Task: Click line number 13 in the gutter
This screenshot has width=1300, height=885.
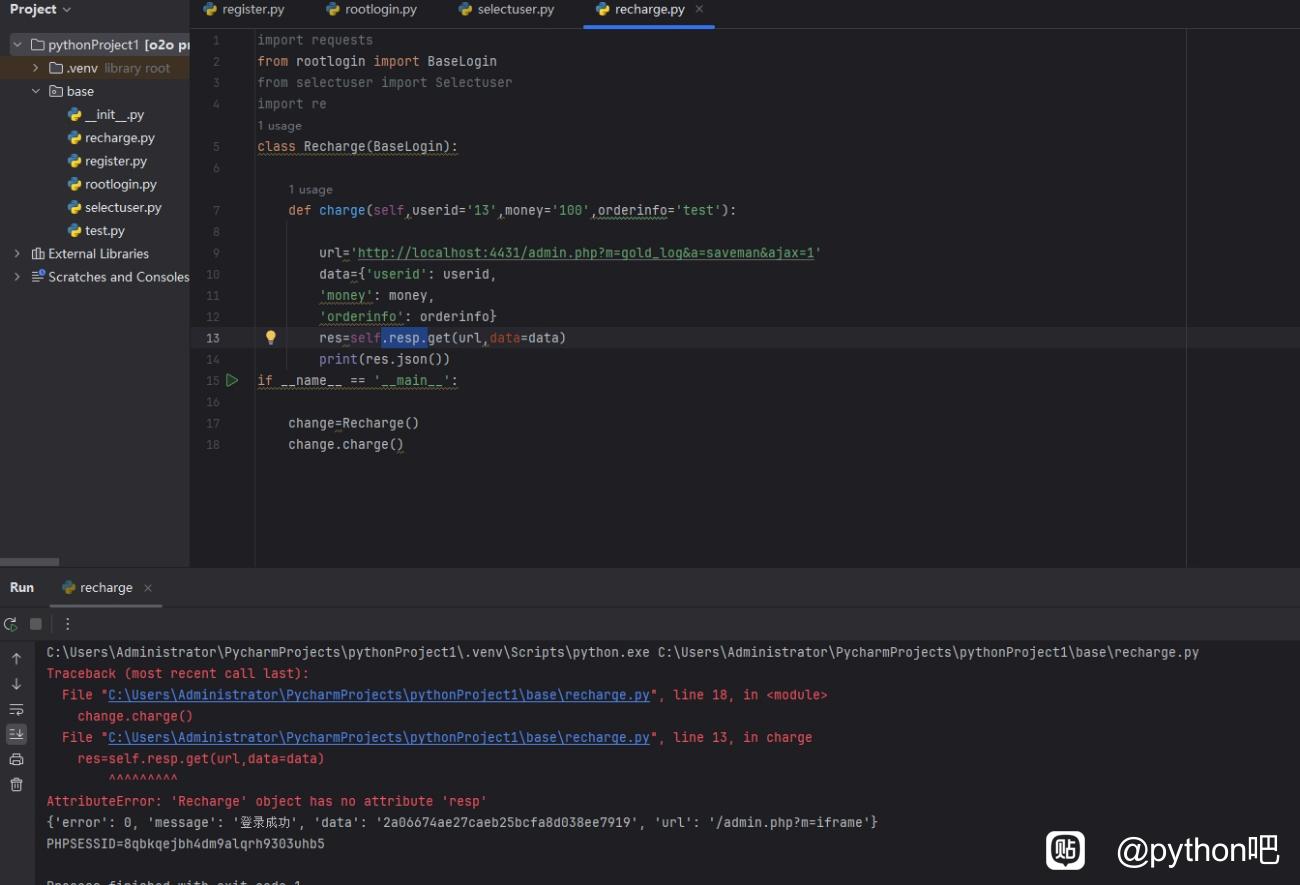Action: coord(212,338)
